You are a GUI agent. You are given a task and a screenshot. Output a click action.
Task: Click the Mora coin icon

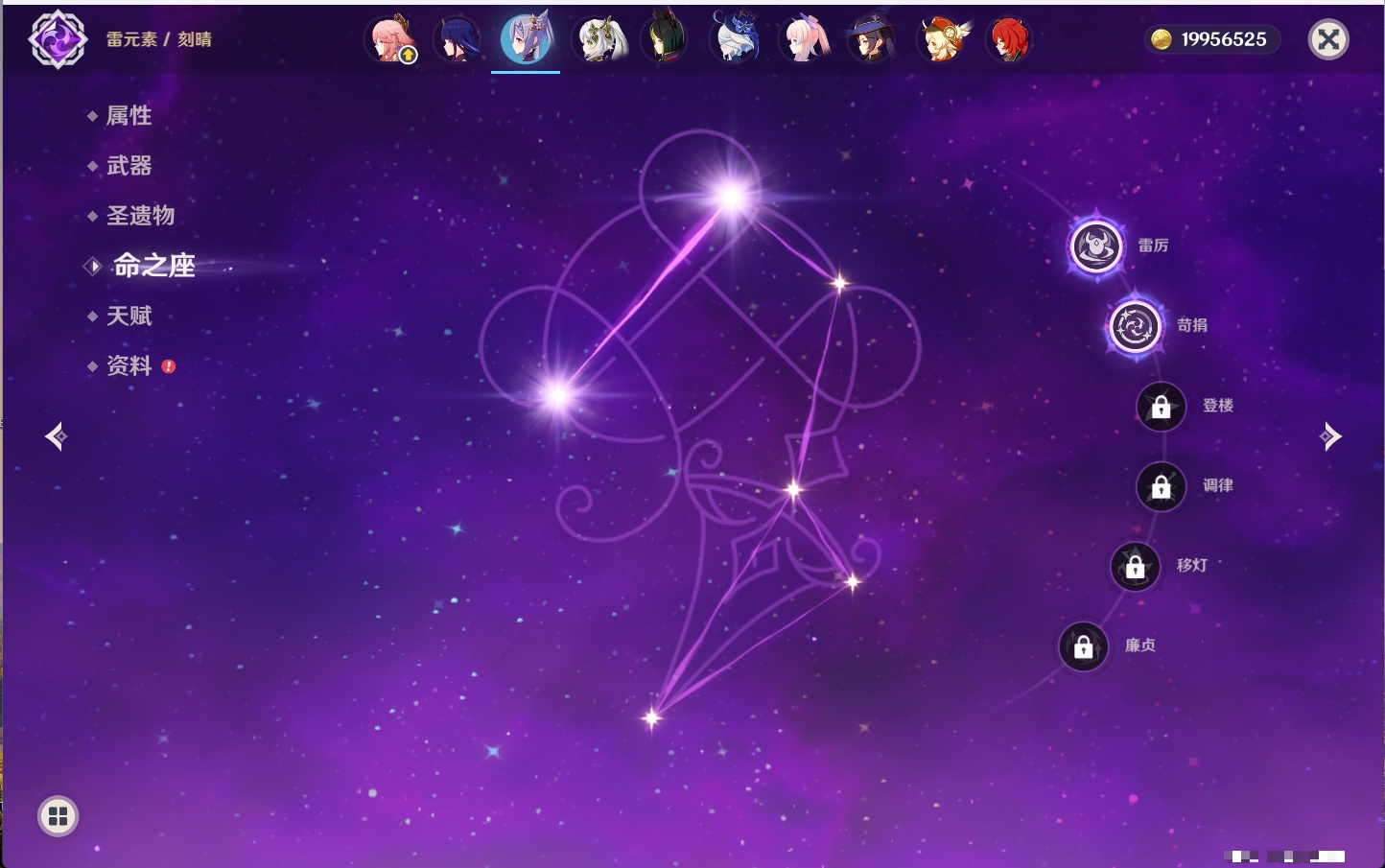click(x=1162, y=39)
